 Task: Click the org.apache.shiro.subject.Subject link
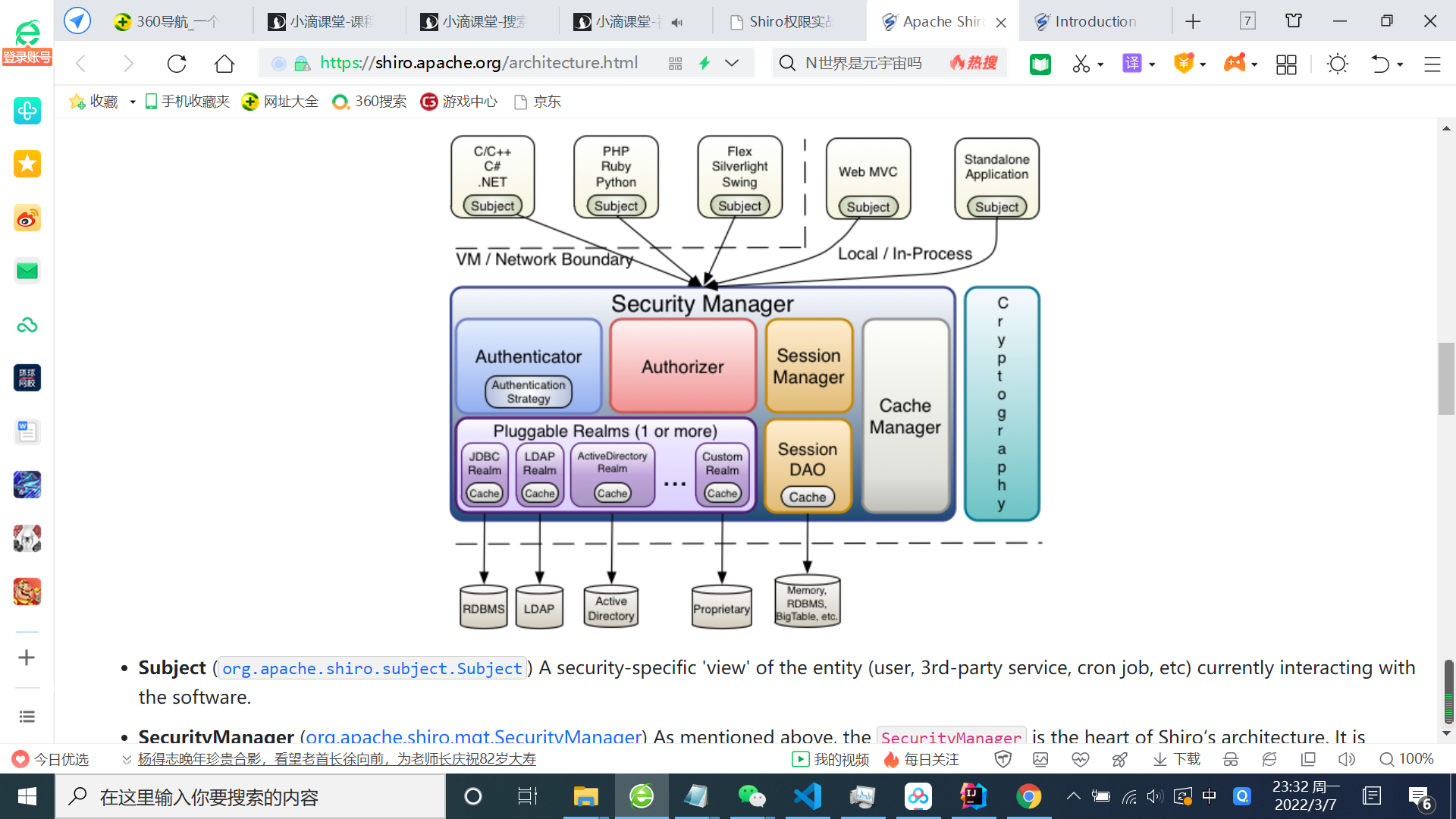click(372, 668)
